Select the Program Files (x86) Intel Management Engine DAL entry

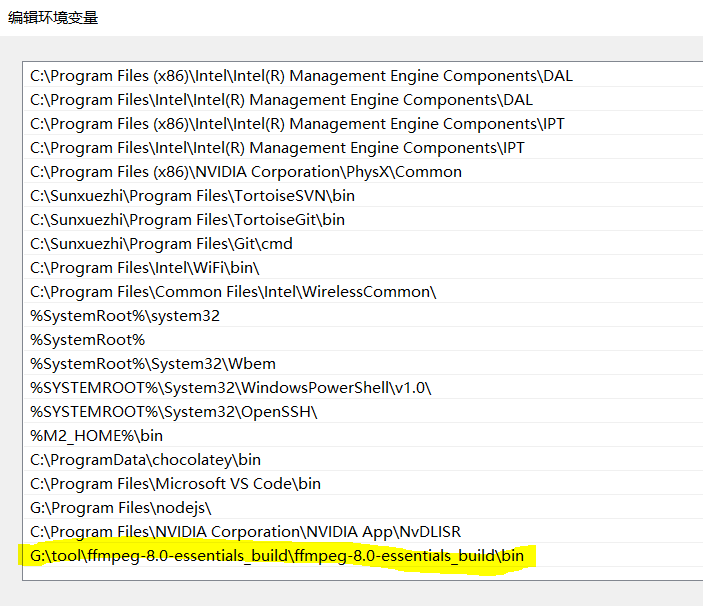click(x=363, y=75)
